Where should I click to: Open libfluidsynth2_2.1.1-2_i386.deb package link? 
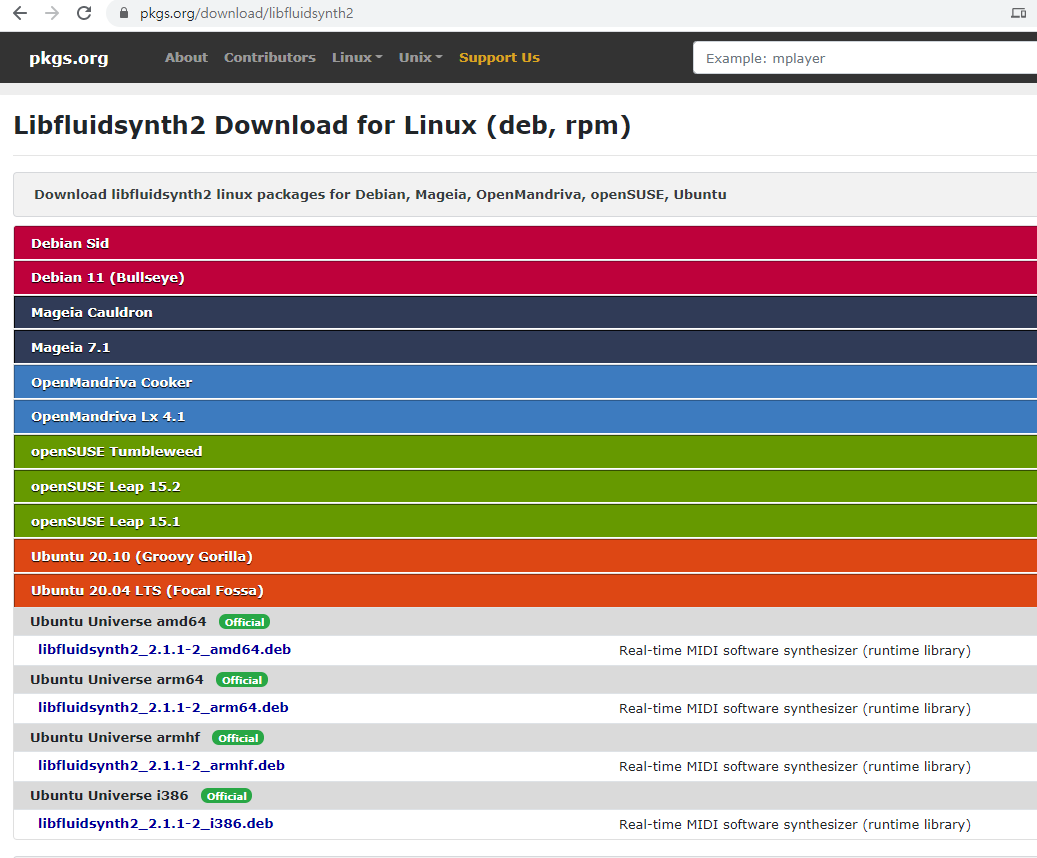pos(155,824)
